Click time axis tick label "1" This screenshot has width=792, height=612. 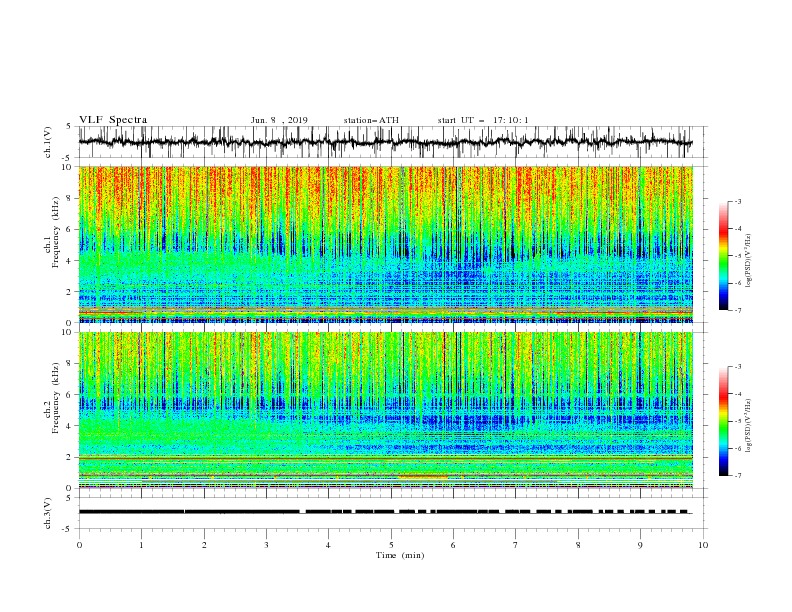[x=141, y=545]
